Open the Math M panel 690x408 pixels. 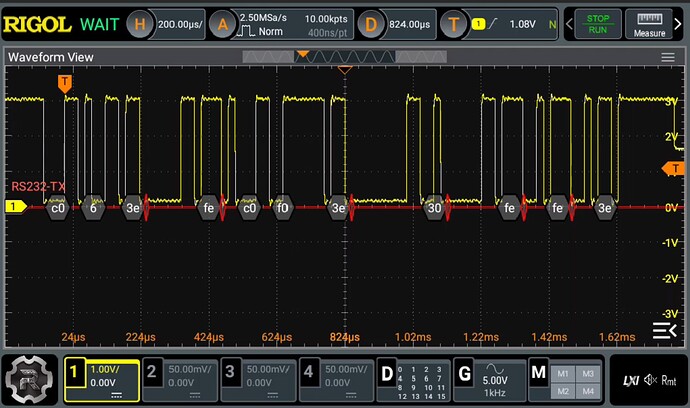565,380
